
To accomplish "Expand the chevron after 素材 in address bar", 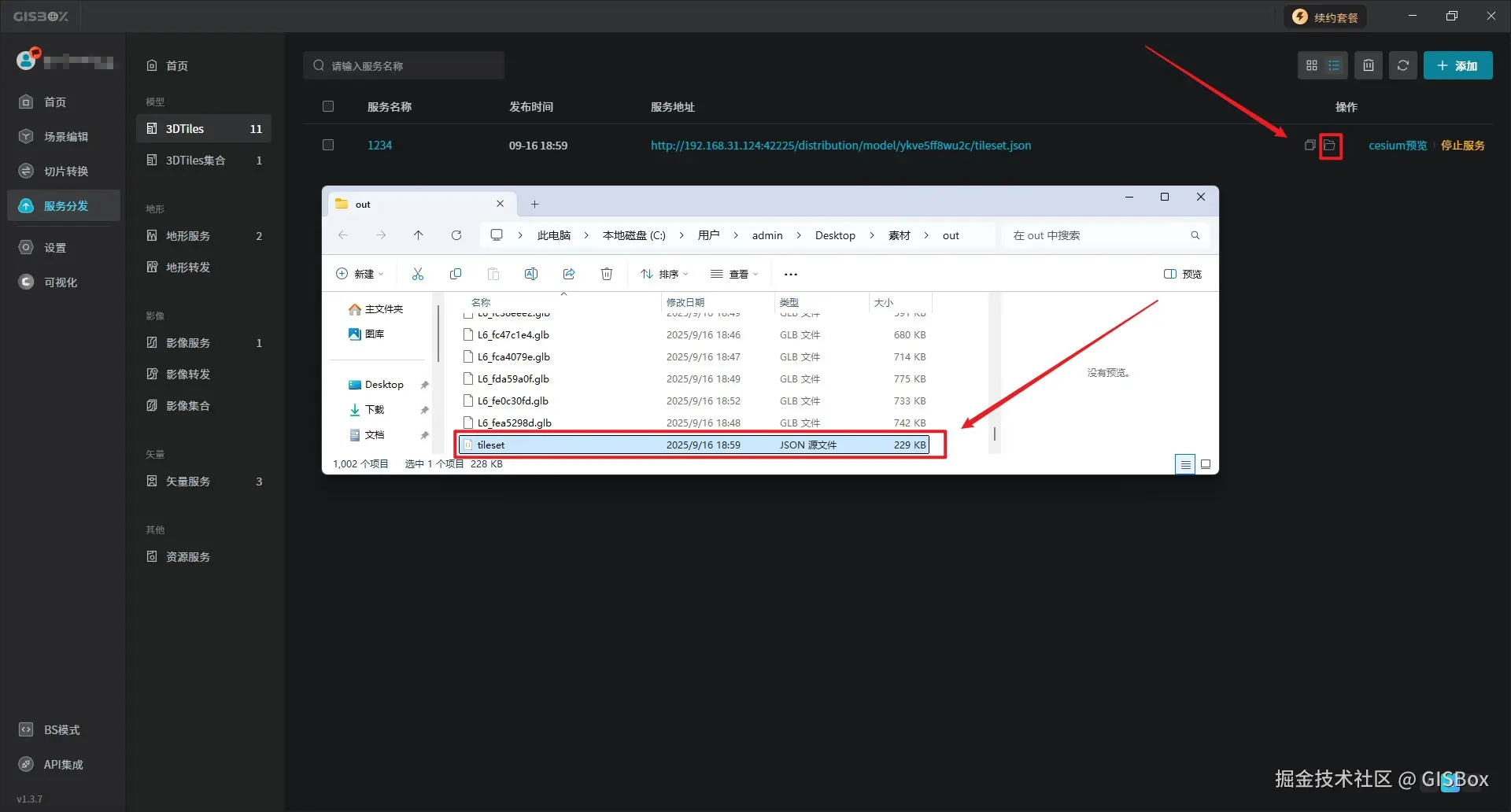I will tap(926, 235).
